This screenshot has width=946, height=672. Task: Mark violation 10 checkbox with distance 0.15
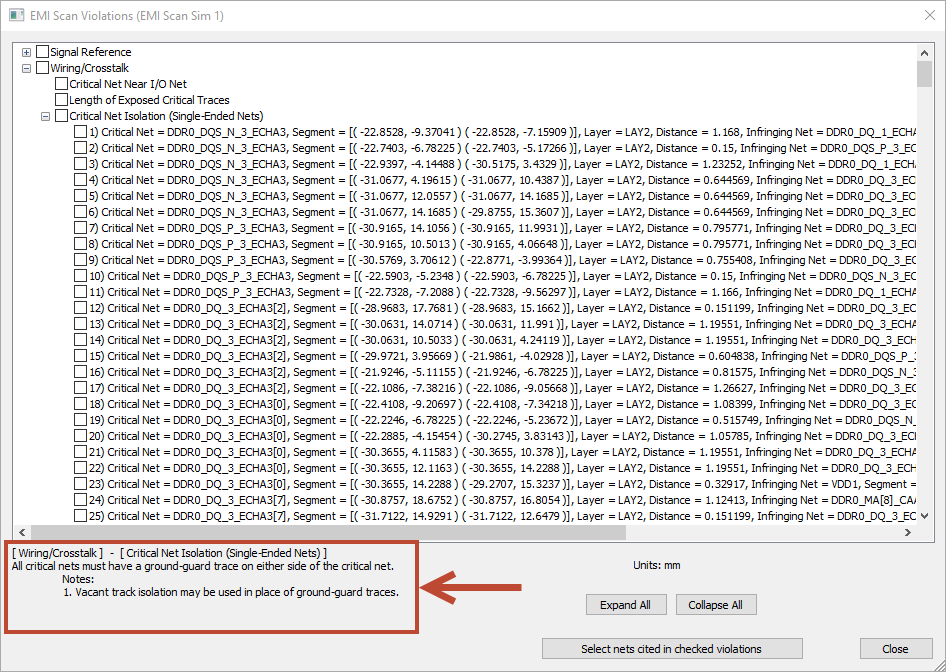coord(80,276)
